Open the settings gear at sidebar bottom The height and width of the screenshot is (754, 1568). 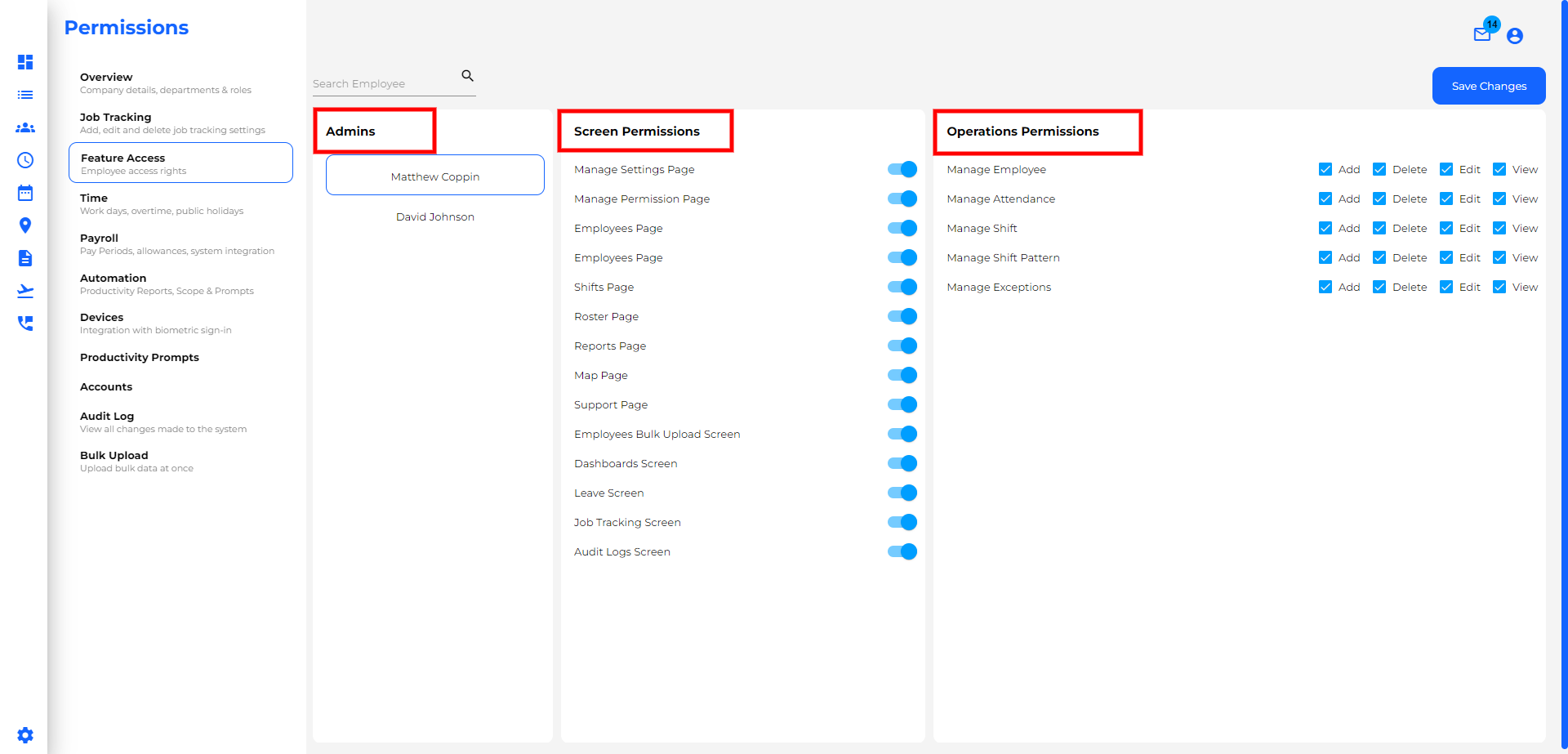pyautogui.click(x=25, y=734)
